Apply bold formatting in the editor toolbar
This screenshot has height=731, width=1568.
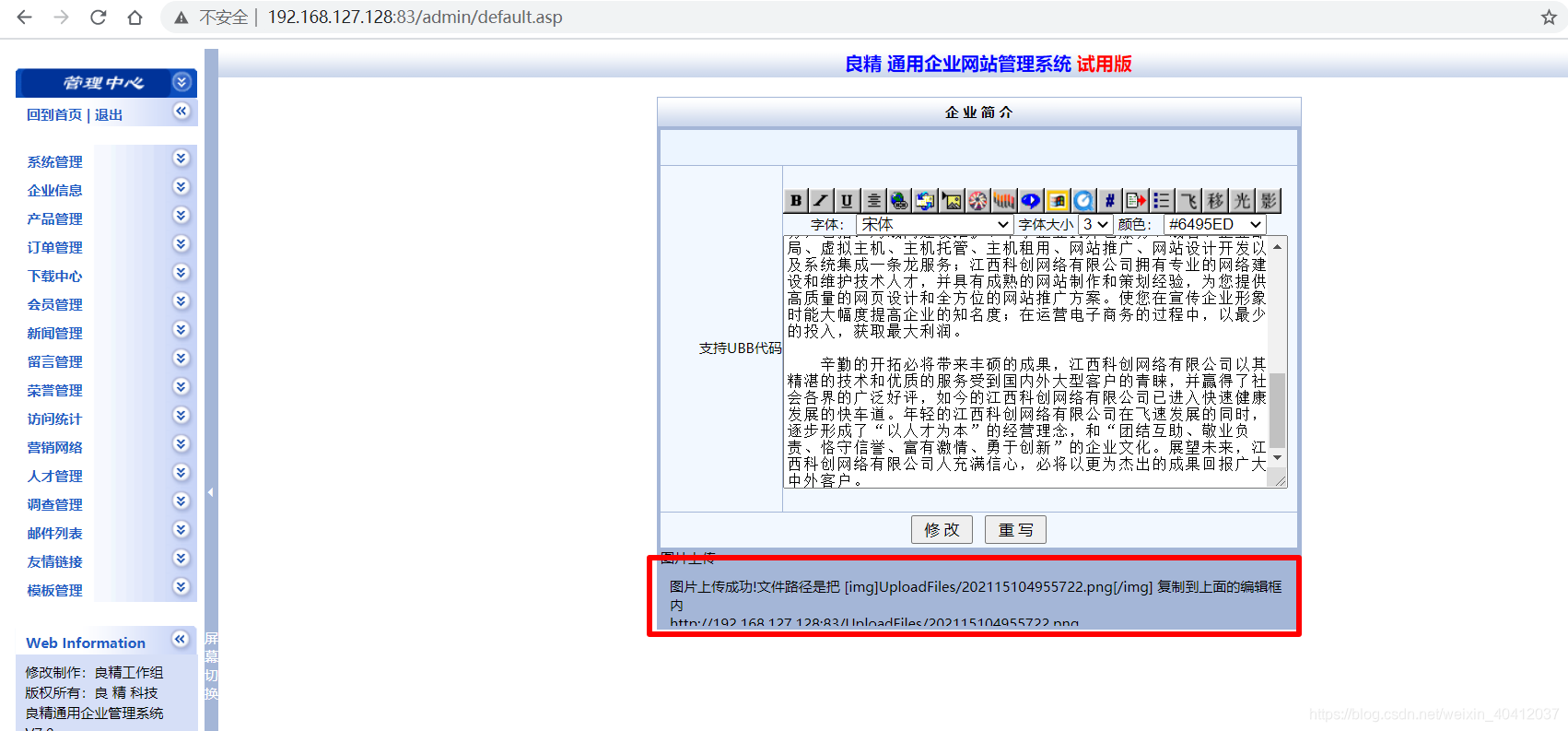[x=796, y=201]
